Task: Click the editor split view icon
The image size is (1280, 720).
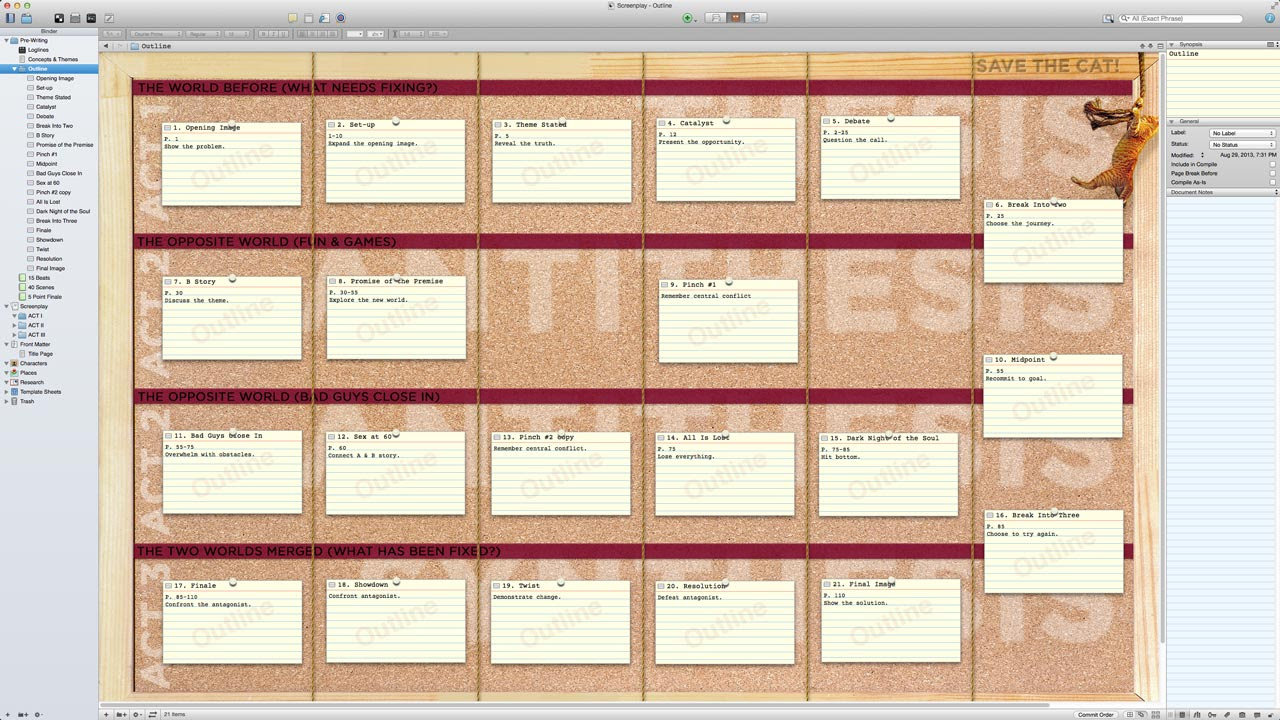Action: tap(1162, 46)
